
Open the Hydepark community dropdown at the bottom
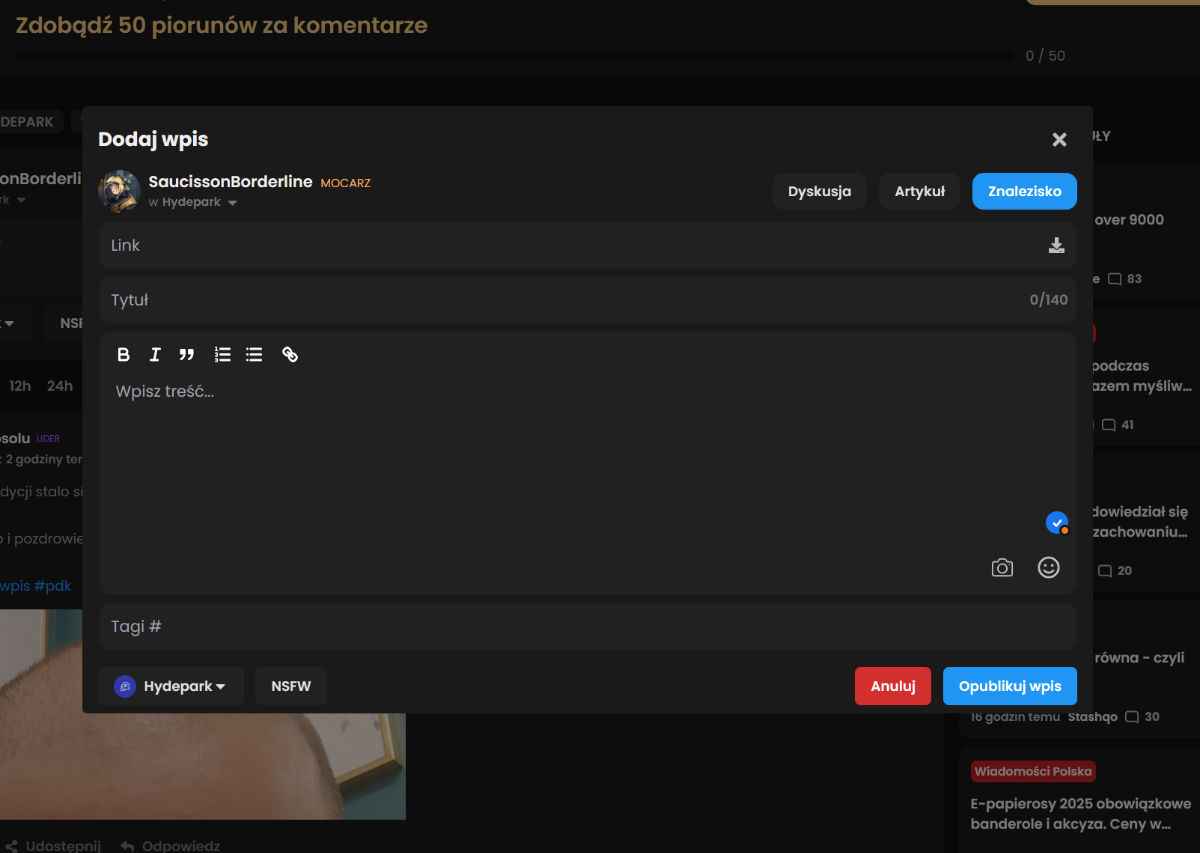pyautogui.click(x=171, y=686)
